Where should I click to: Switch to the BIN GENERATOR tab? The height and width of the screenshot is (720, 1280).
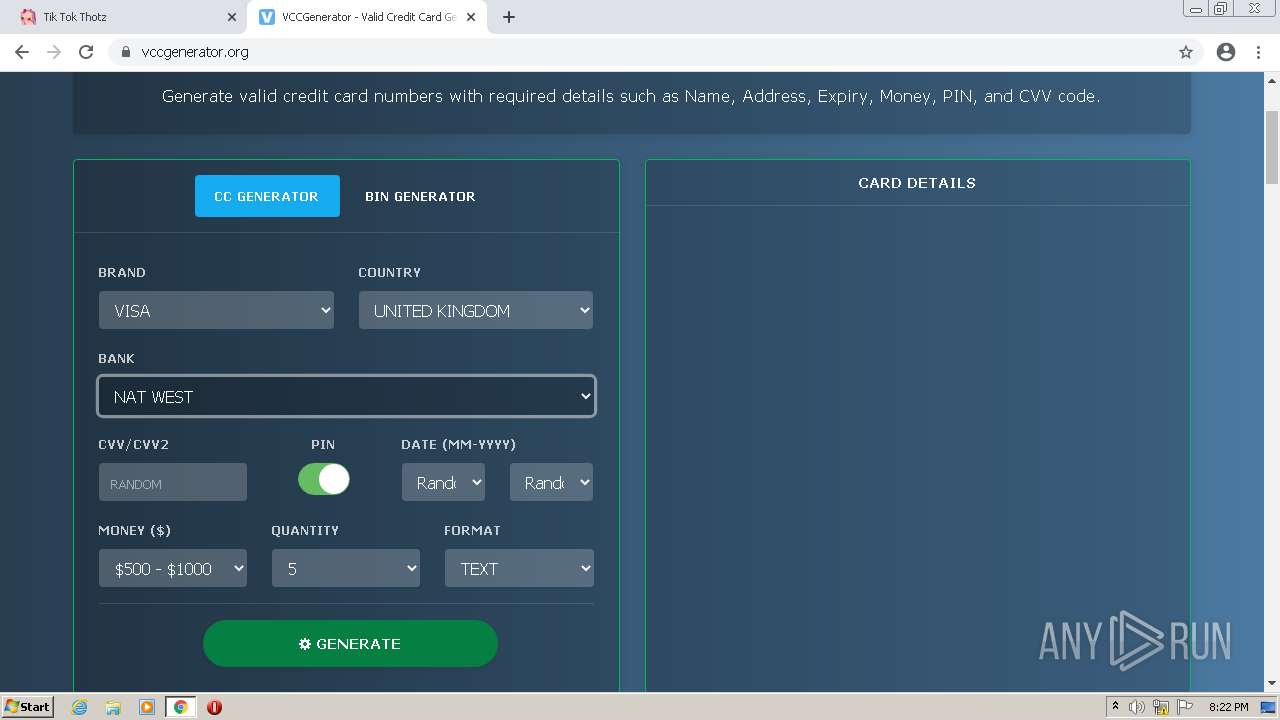(x=420, y=196)
